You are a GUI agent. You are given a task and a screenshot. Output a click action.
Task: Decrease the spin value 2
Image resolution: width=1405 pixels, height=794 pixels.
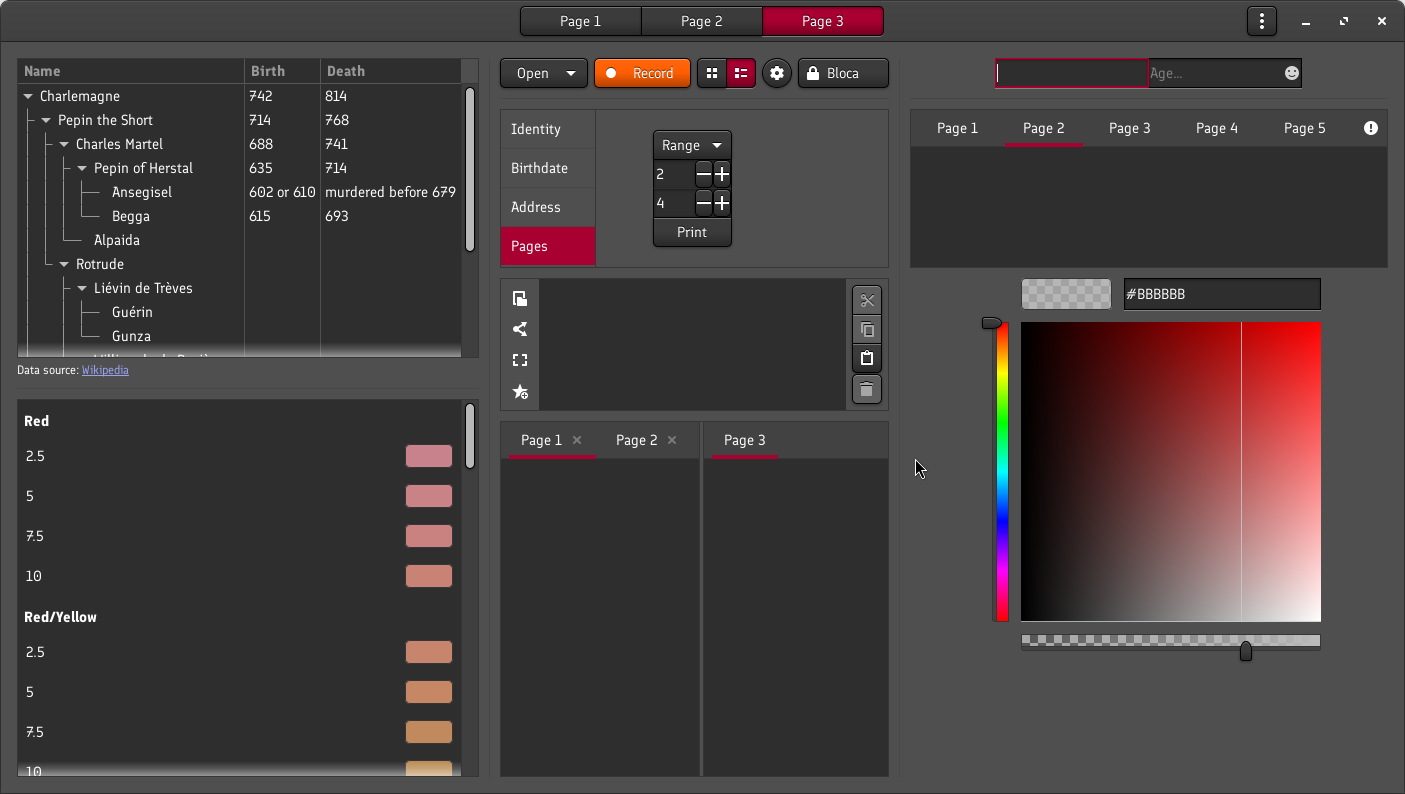coord(704,174)
